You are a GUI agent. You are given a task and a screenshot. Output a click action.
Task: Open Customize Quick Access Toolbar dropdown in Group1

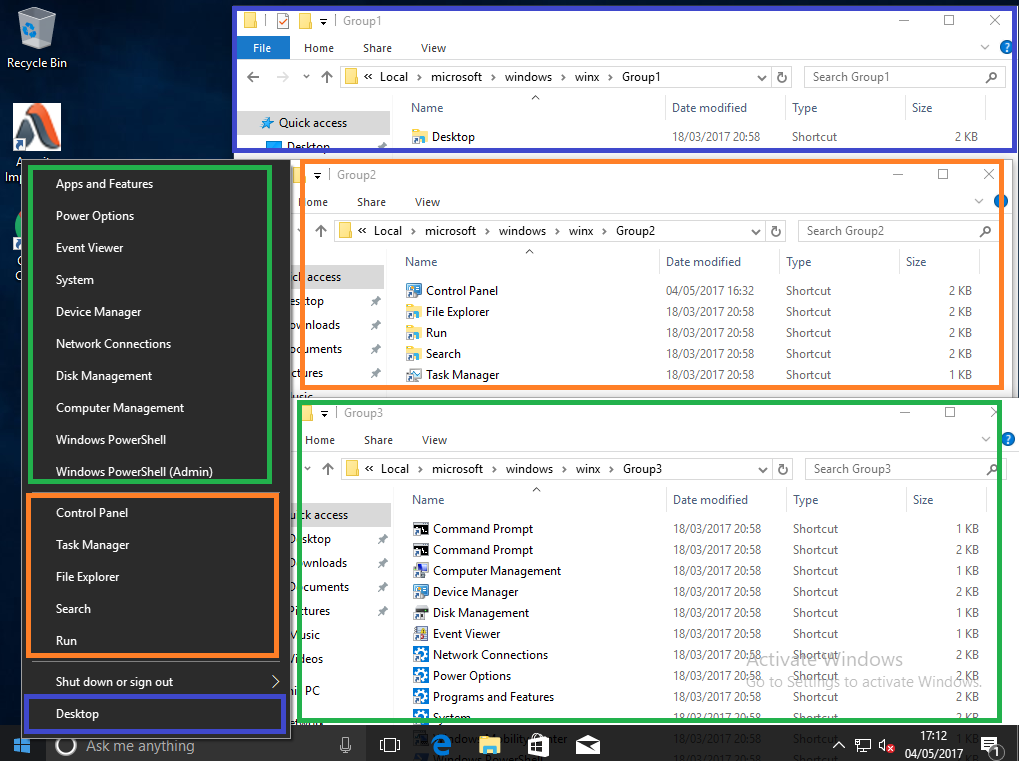coord(323,21)
